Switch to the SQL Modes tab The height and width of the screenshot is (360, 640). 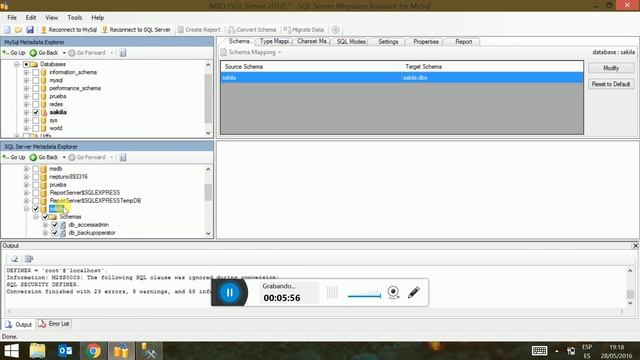click(x=351, y=42)
